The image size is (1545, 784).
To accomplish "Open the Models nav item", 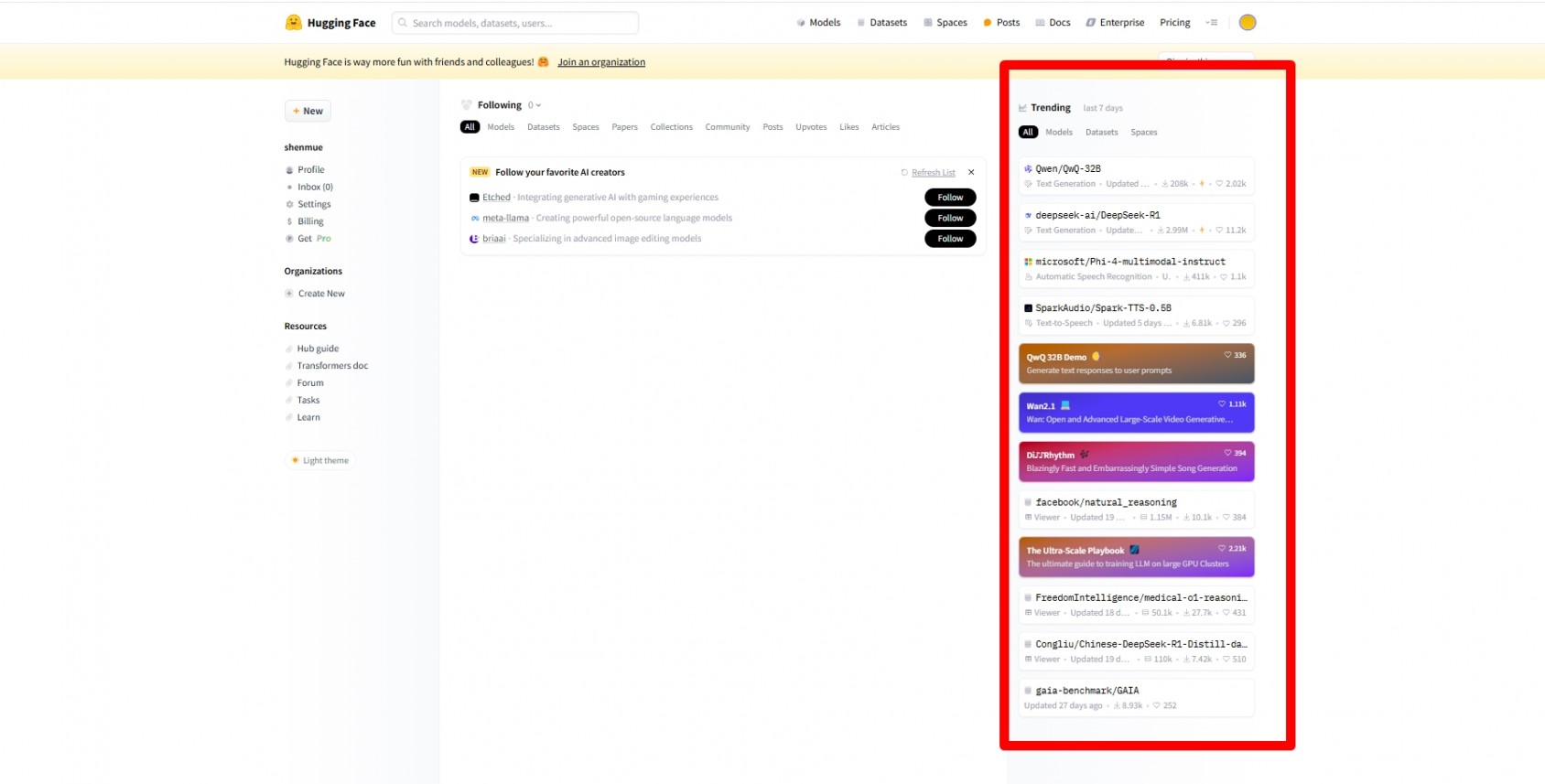I will click(818, 23).
